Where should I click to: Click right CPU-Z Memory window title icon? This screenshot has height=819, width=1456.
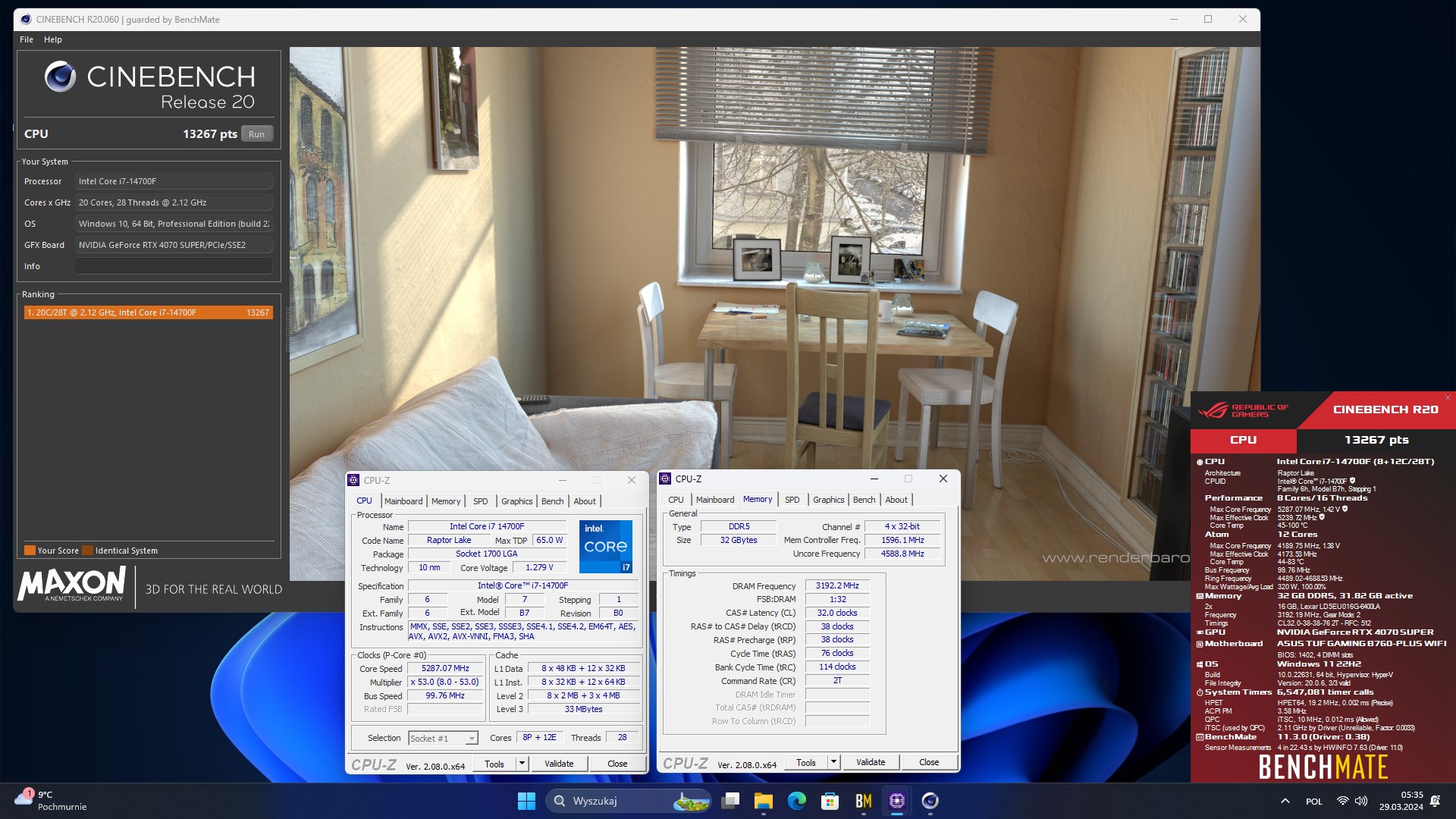pos(665,479)
